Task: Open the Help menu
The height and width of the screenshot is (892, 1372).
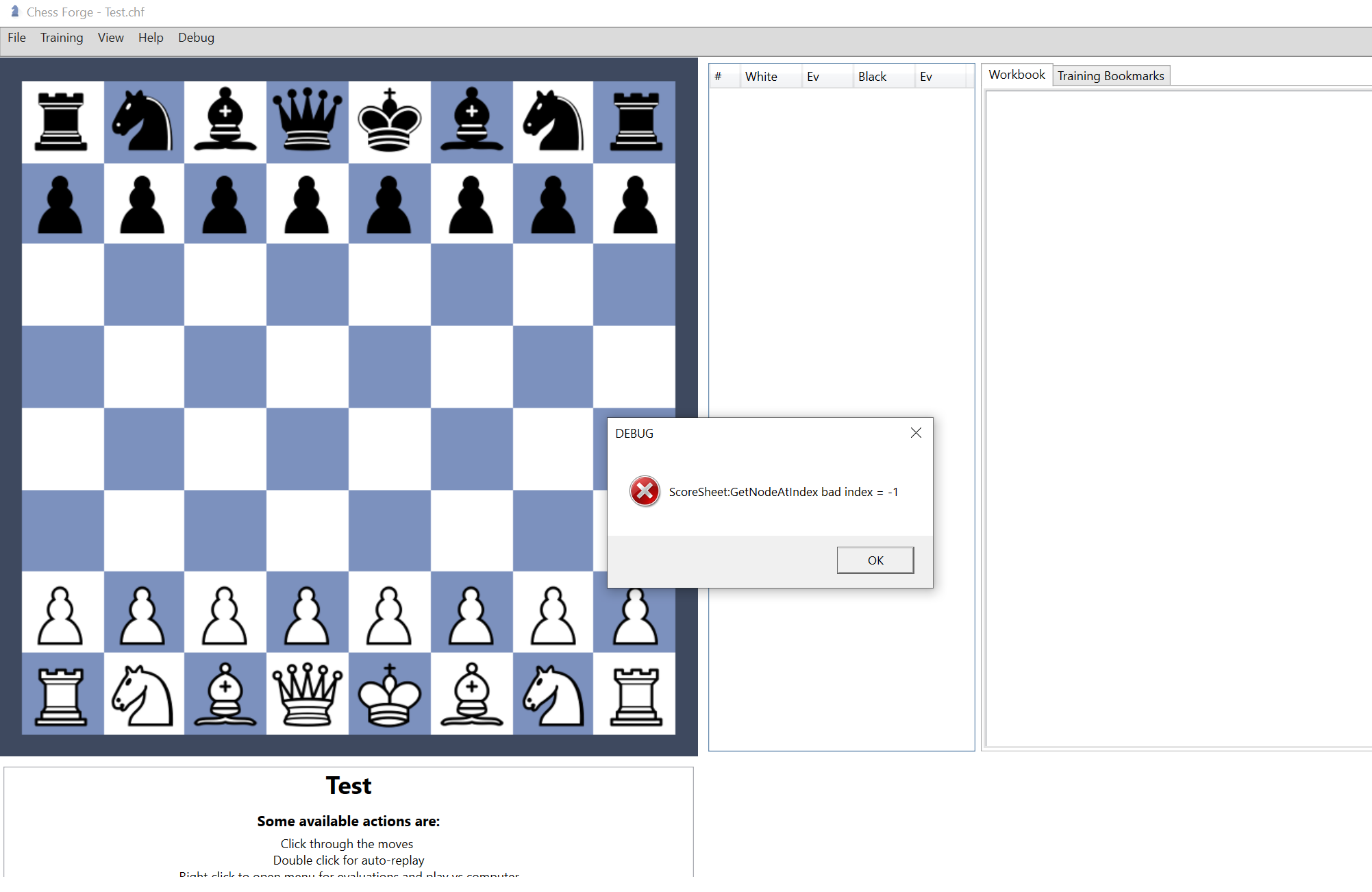Action: tap(151, 38)
